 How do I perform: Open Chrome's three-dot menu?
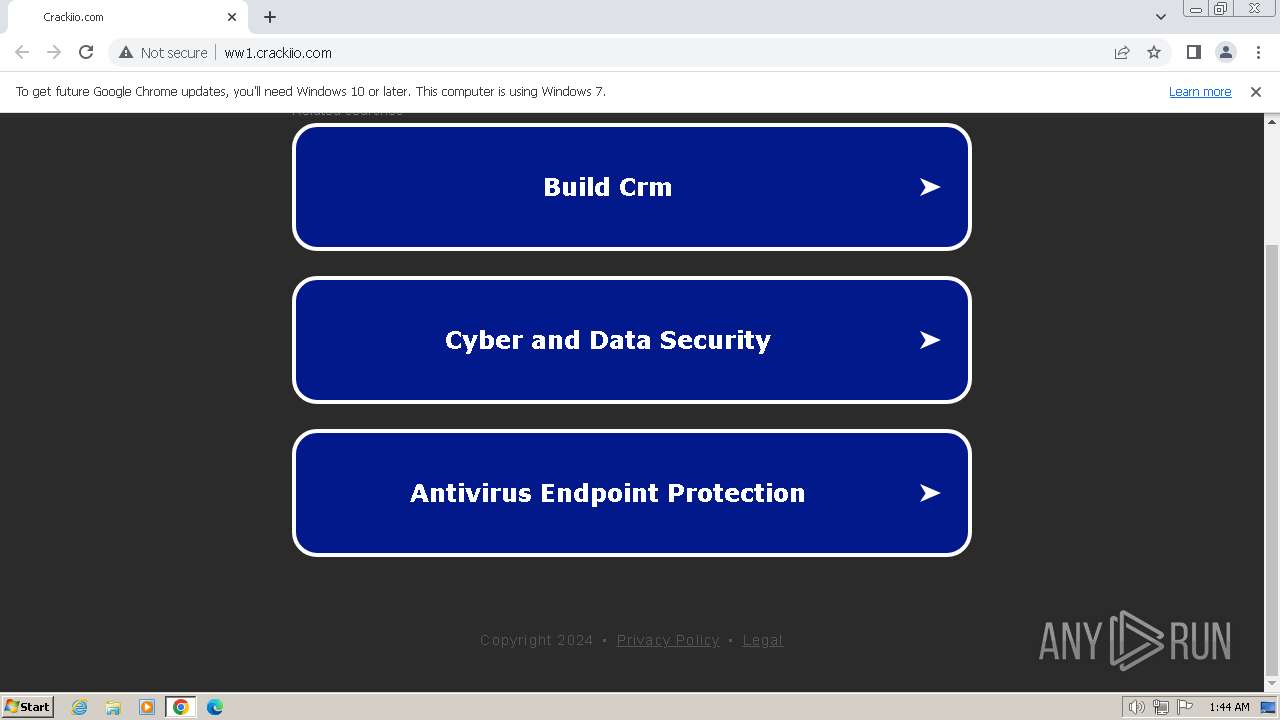click(x=1258, y=52)
